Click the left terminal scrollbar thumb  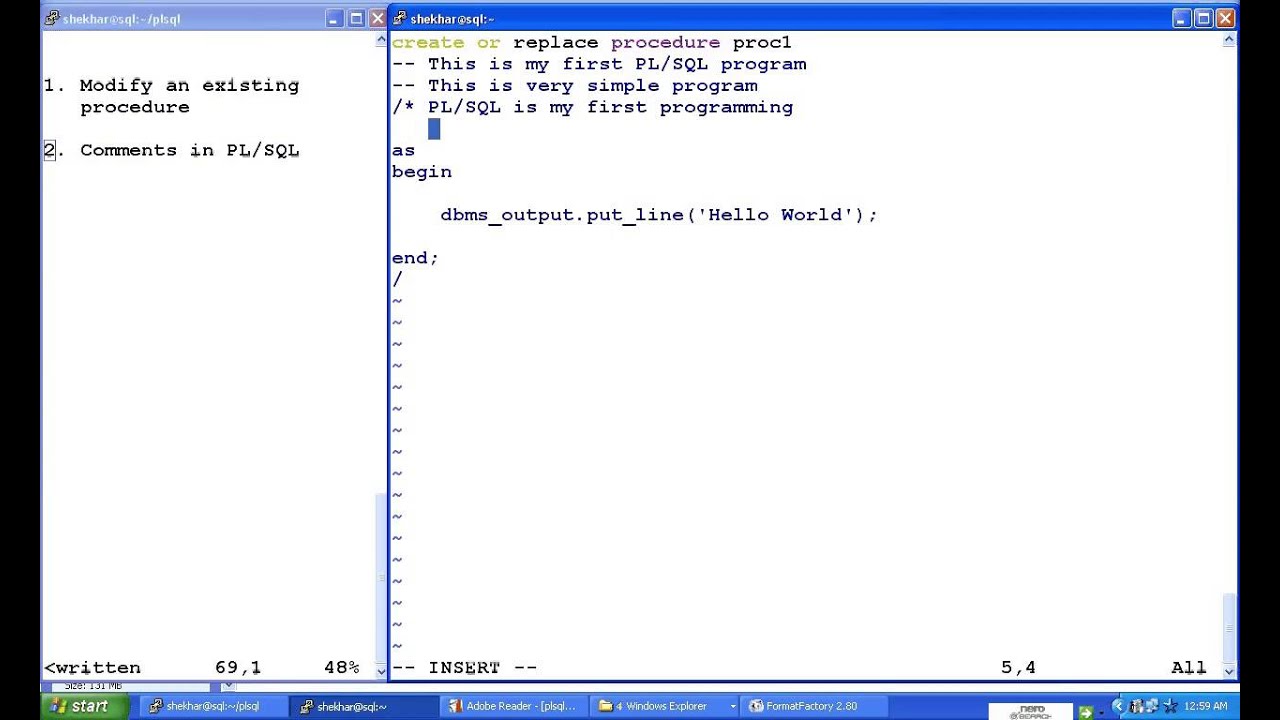381,578
